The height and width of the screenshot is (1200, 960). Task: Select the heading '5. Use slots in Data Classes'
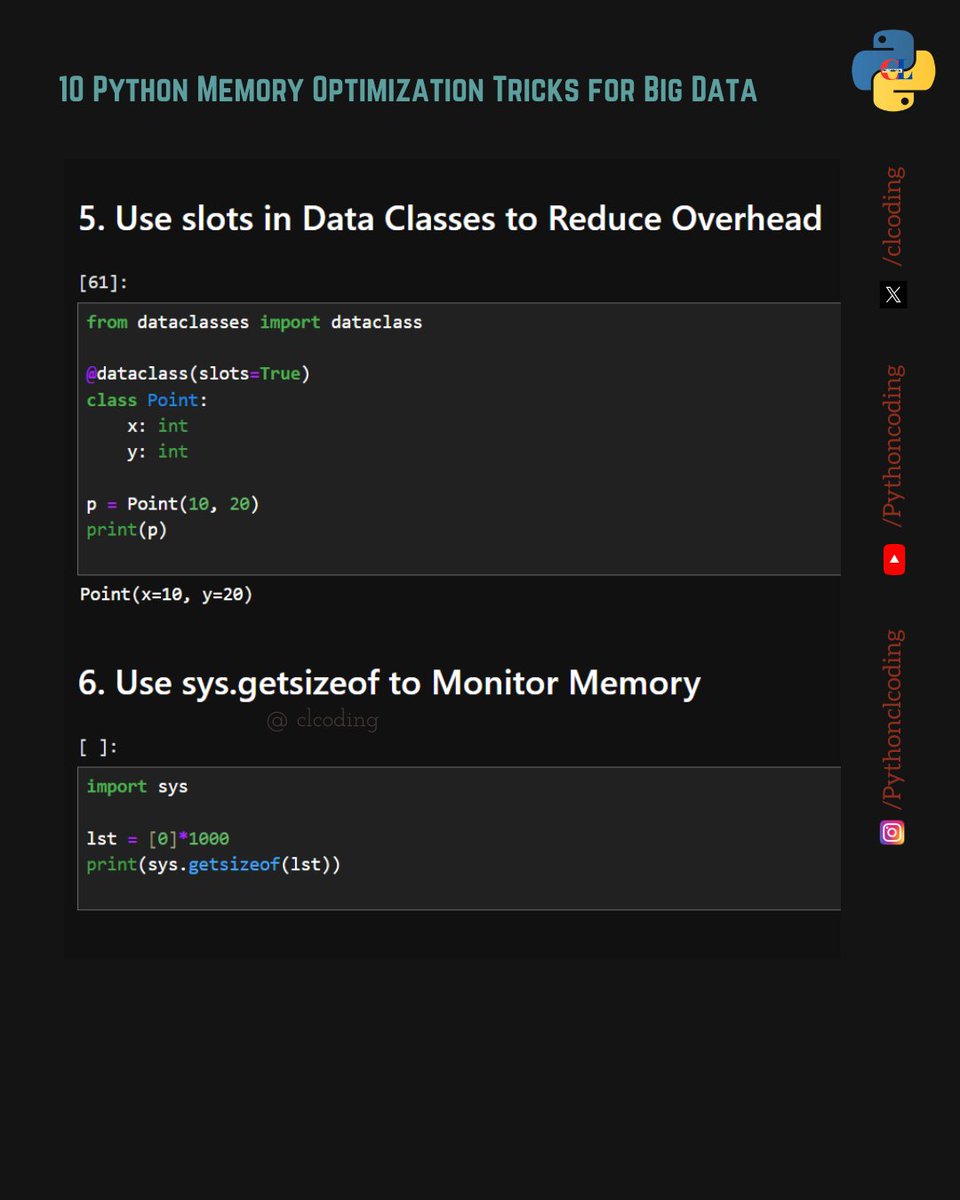450,218
